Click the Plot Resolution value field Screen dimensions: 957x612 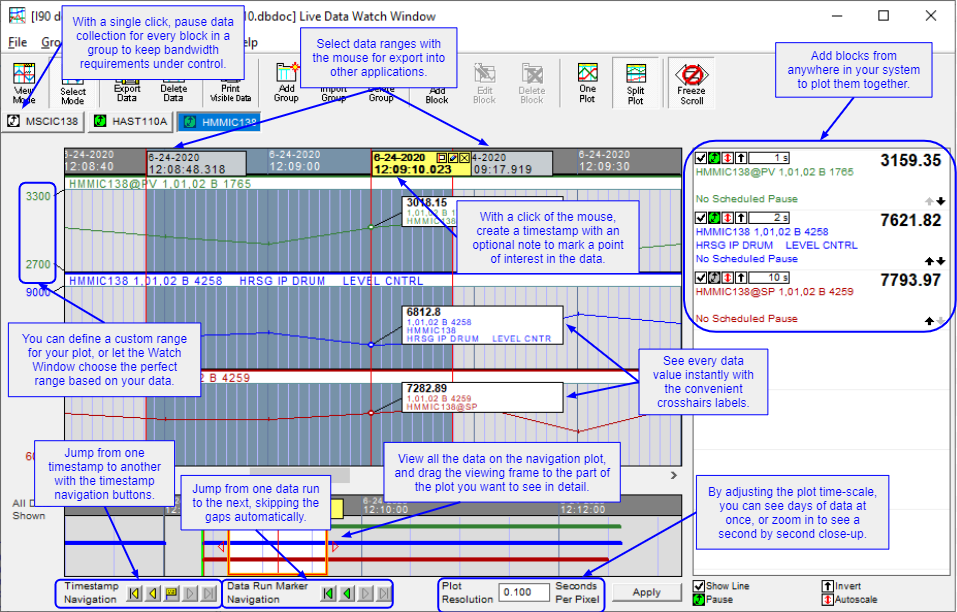522,592
